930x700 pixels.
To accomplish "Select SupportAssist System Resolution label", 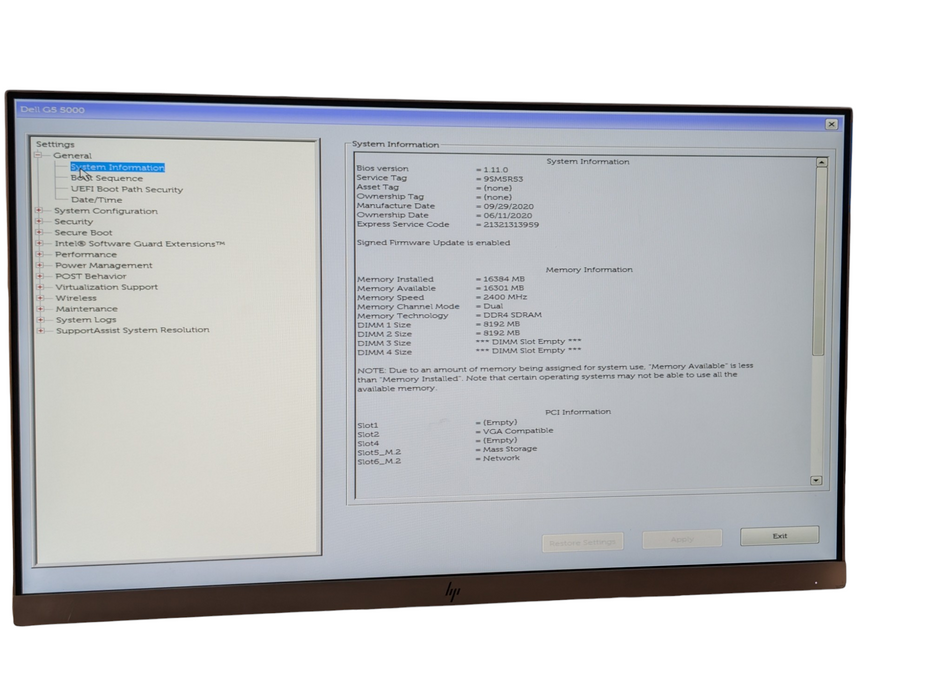I will [x=133, y=330].
